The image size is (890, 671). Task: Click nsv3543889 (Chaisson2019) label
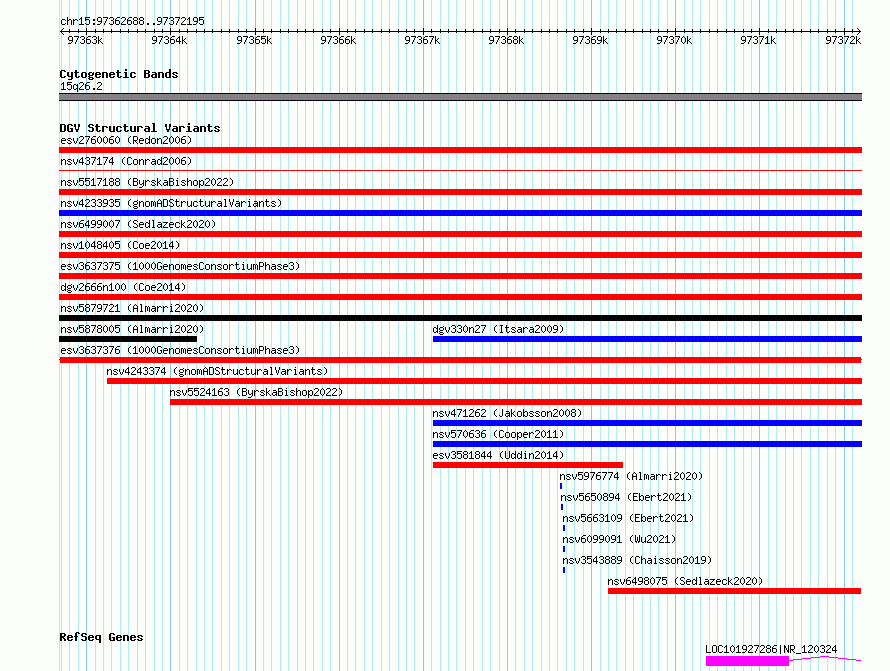pyautogui.click(x=637, y=560)
